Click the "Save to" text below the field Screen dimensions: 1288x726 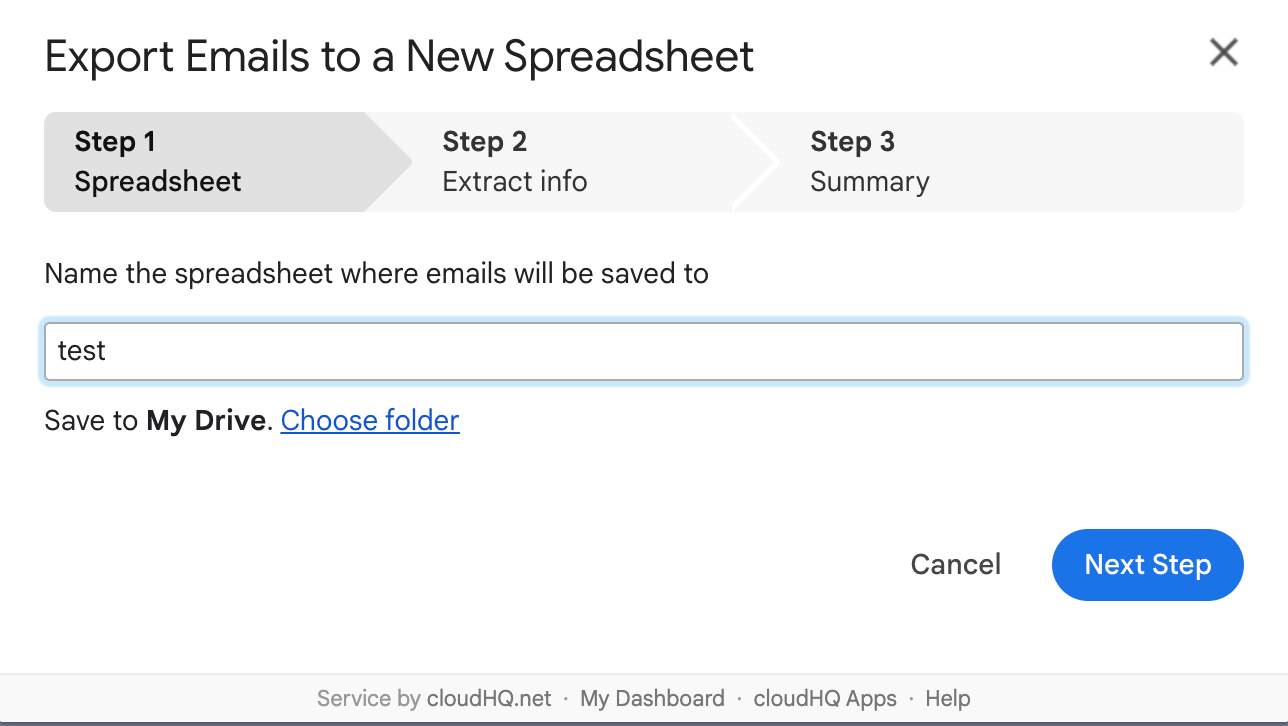click(91, 420)
